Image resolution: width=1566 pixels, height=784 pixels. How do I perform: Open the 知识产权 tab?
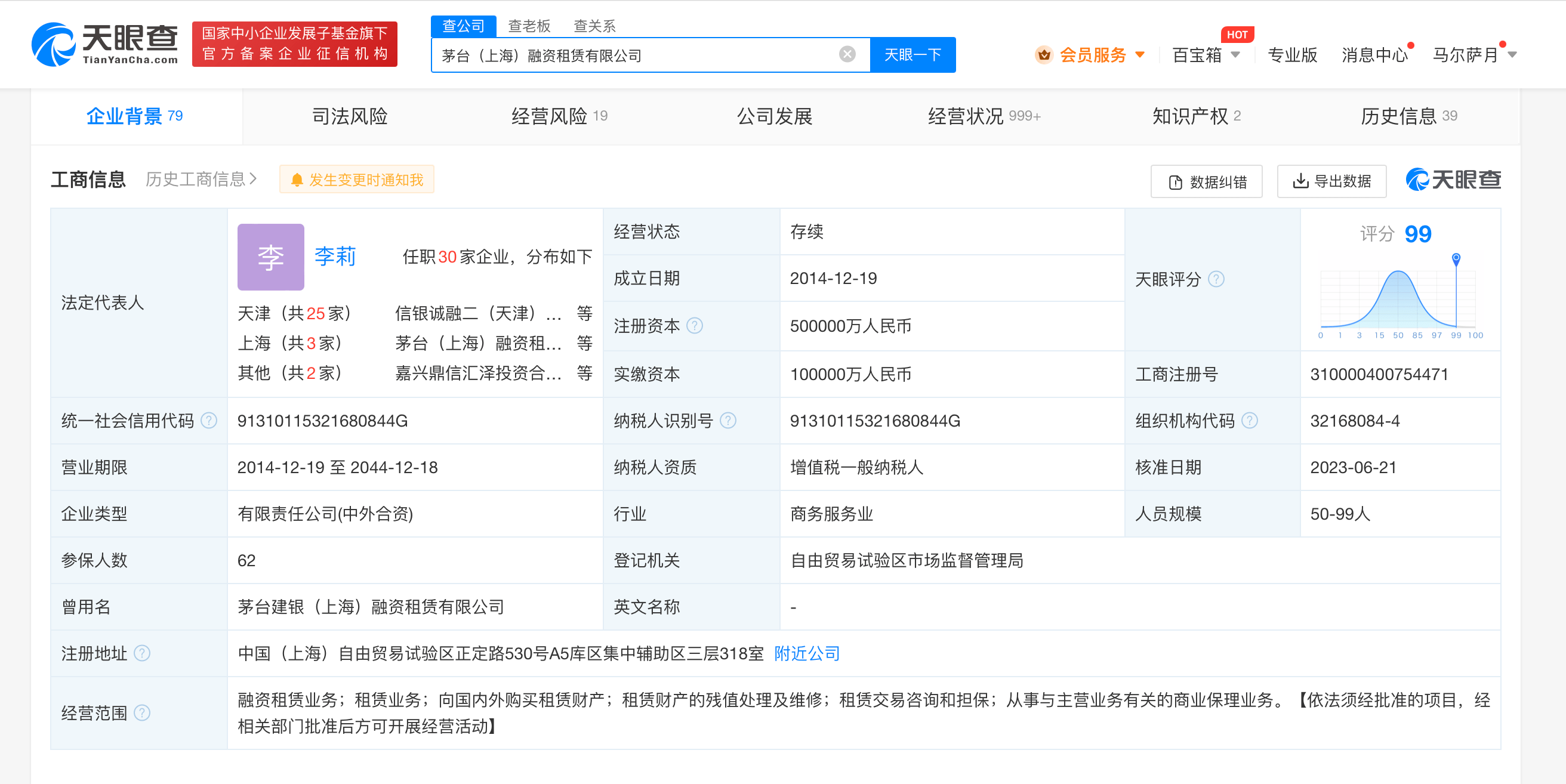(x=1197, y=116)
